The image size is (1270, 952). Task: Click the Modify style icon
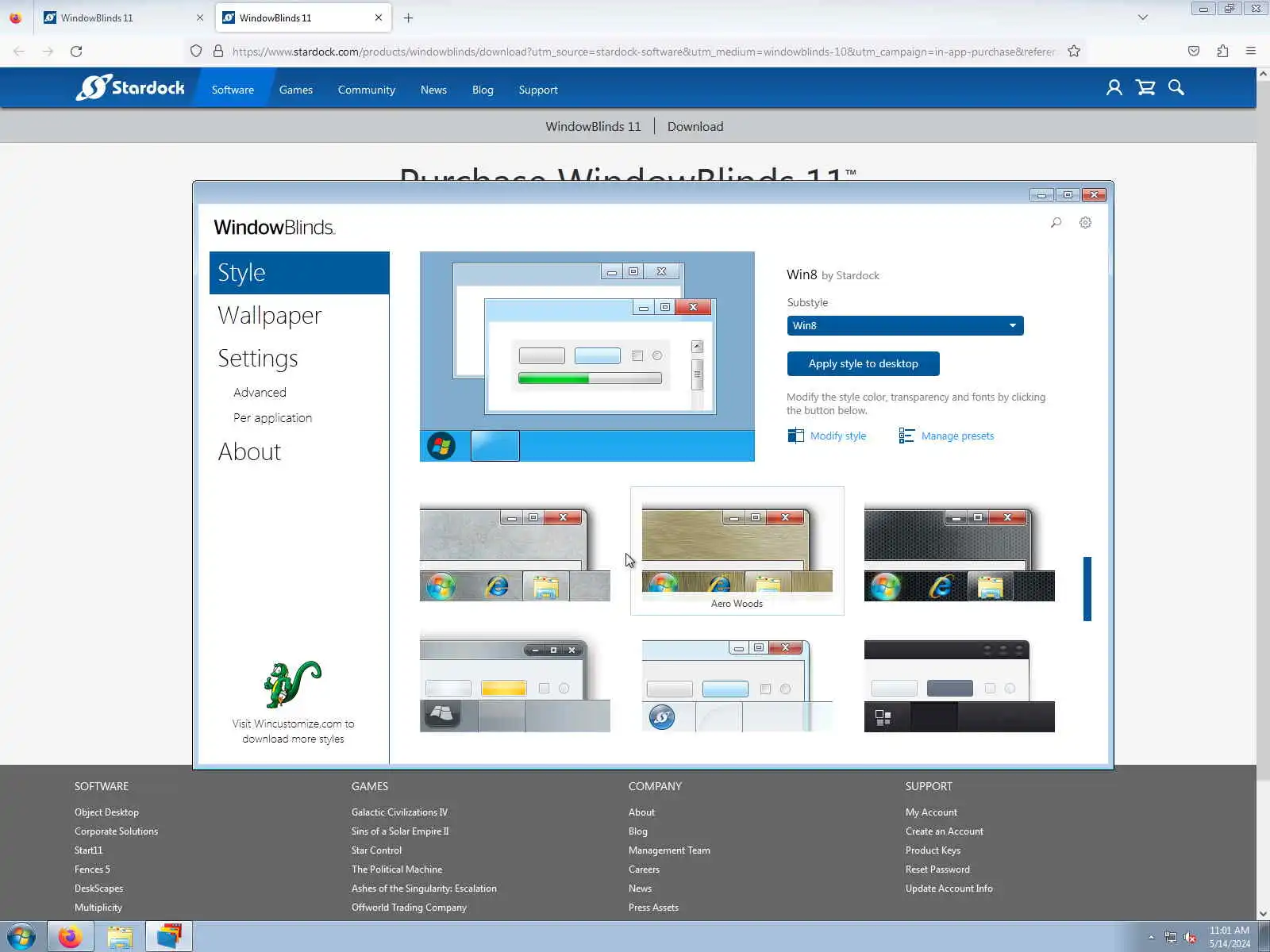(795, 436)
